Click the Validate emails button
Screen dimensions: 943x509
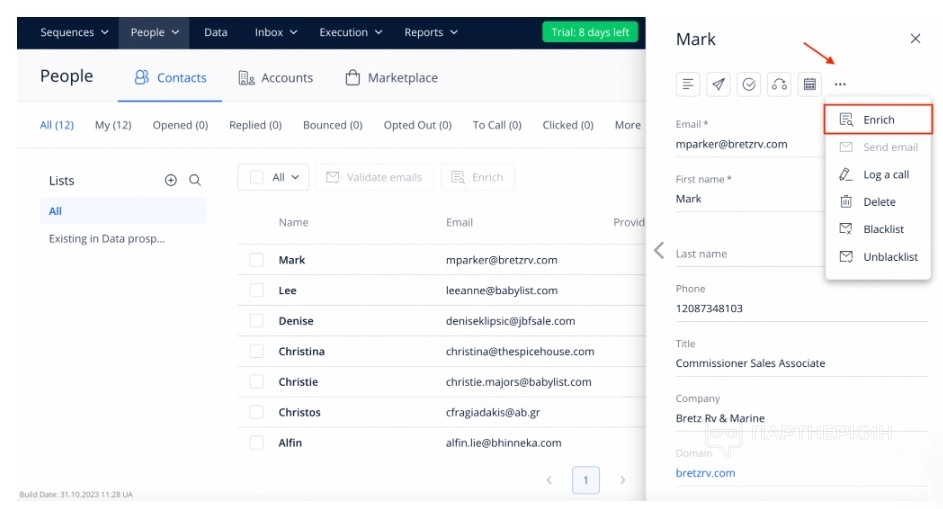[375, 177]
